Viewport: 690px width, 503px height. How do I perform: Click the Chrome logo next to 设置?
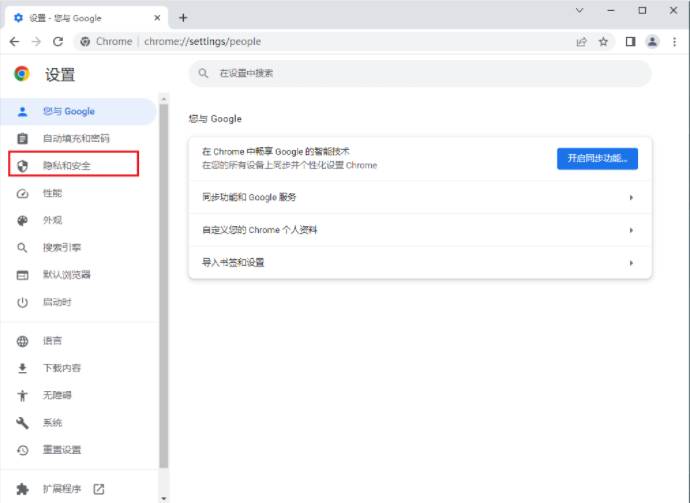pos(22,74)
